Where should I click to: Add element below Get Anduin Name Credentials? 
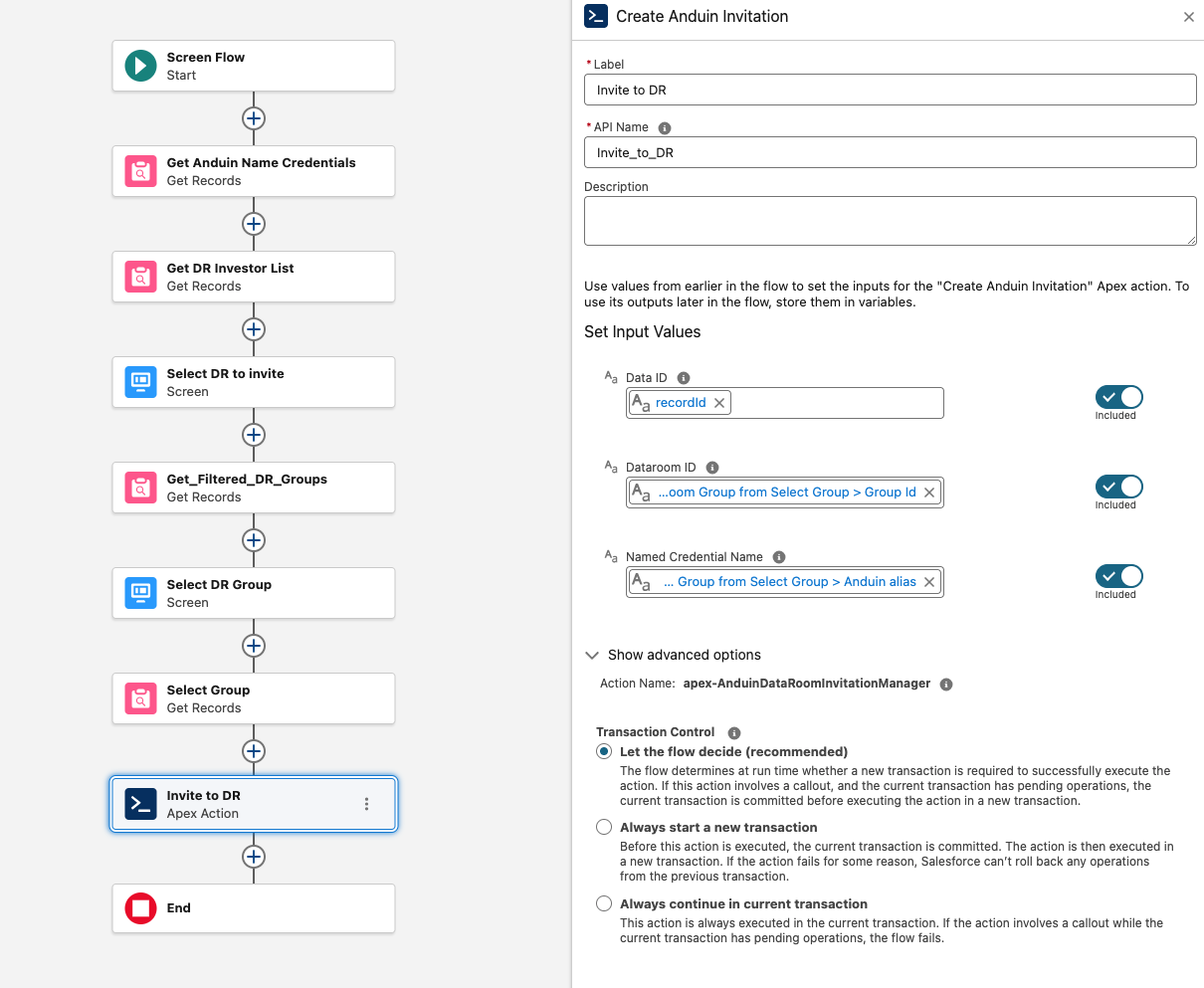(254, 224)
